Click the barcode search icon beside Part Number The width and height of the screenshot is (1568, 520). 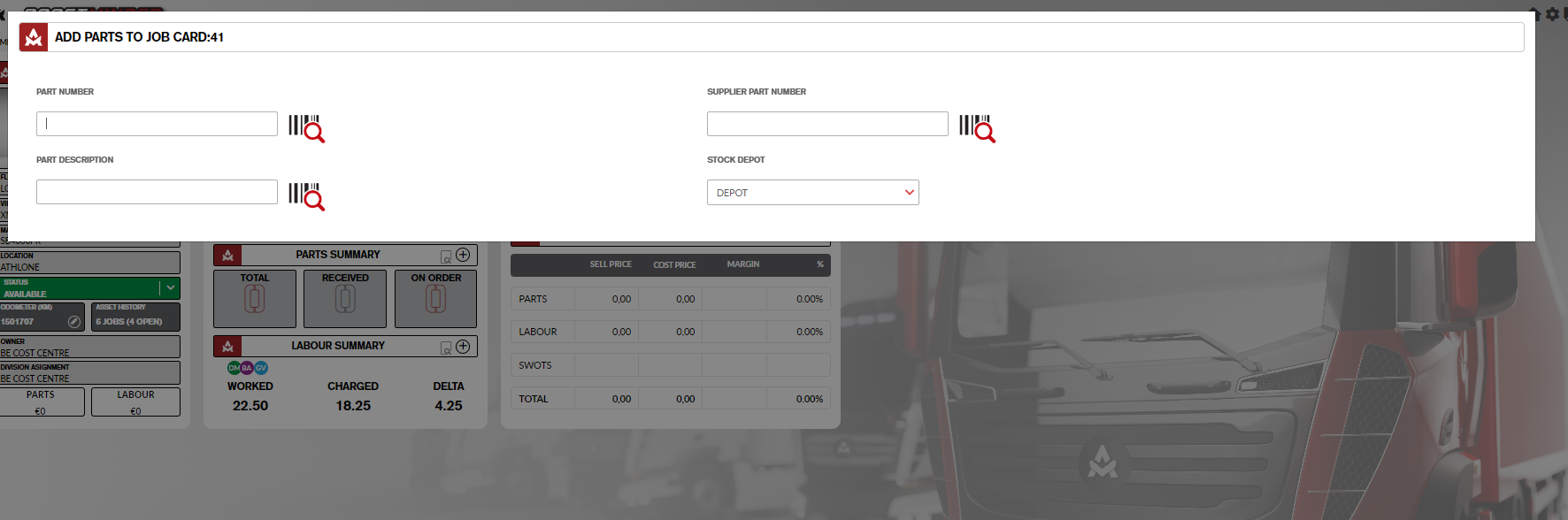click(306, 127)
